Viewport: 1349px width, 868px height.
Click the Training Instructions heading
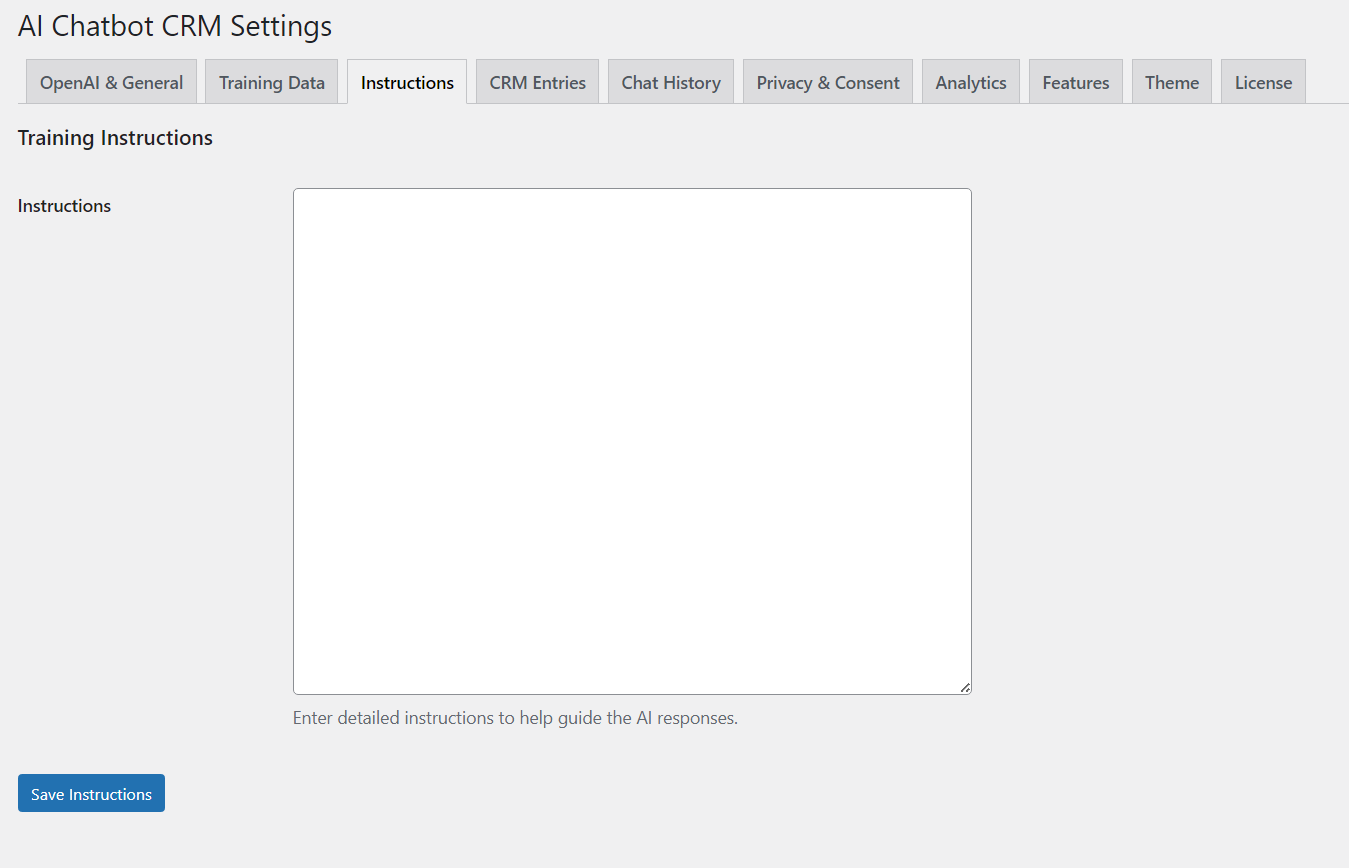(x=115, y=138)
